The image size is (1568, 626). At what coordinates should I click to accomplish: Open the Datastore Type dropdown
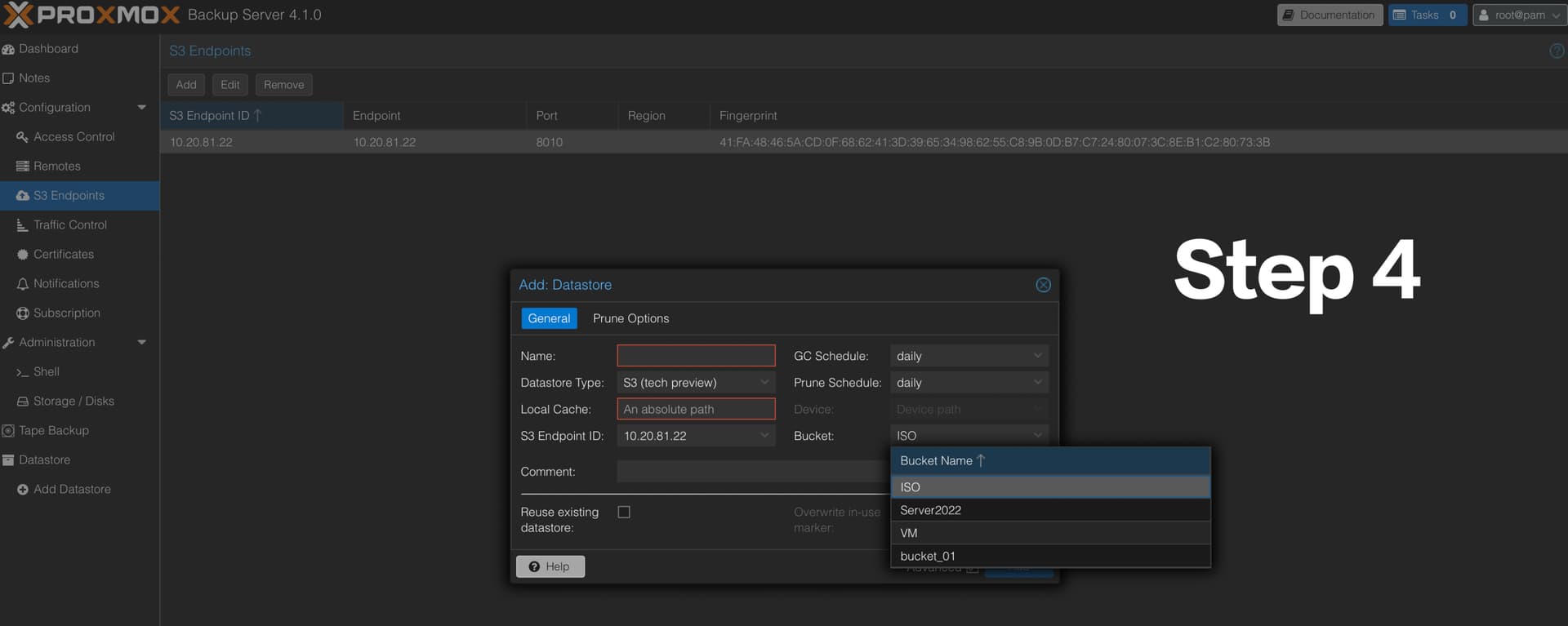[x=764, y=383]
